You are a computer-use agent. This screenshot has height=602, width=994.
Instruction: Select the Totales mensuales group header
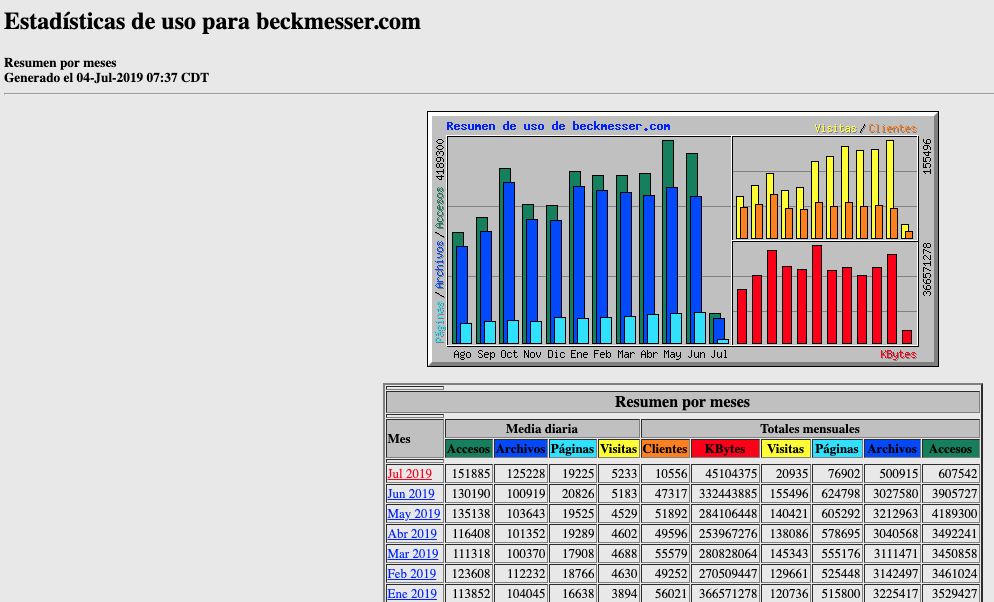(810, 428)
